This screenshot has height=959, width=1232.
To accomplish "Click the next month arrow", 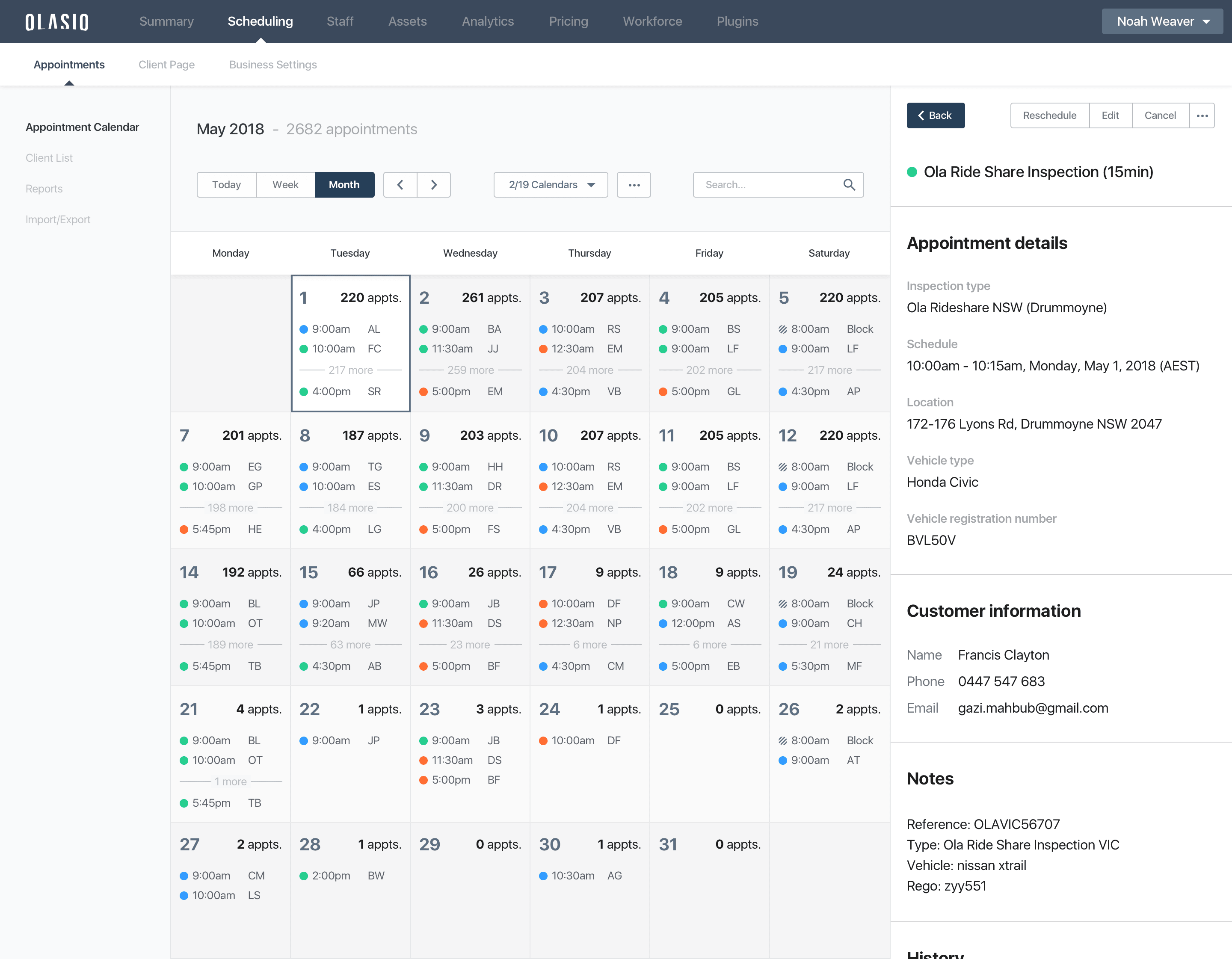I will (x=433, y=184).
